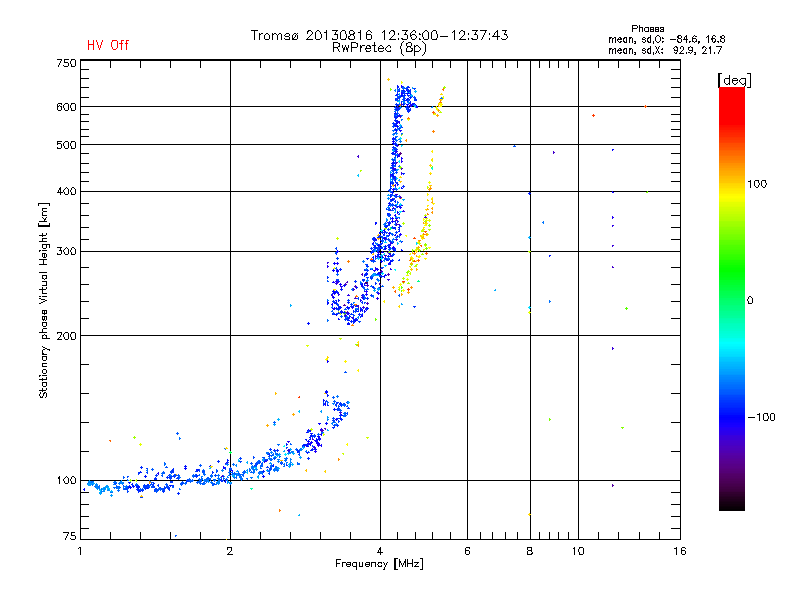Image resolution: width=800 pixels, height=600 pixels.
Task: Click the "Frequency [MHz]" x-axis label
Action: click(x=379, y=564)
